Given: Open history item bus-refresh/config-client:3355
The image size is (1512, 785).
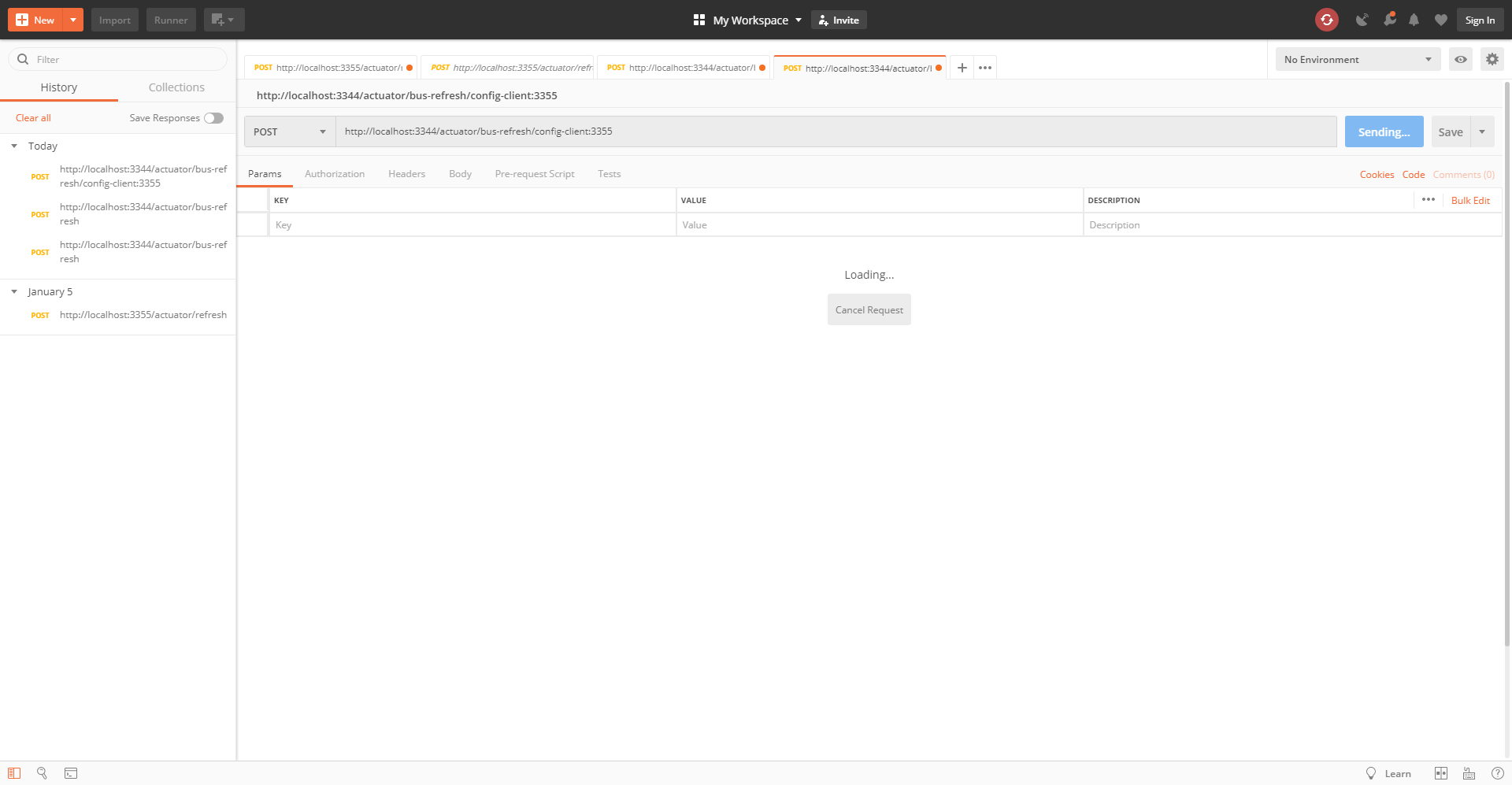Looking at the screenshot, I should (118, 176).
